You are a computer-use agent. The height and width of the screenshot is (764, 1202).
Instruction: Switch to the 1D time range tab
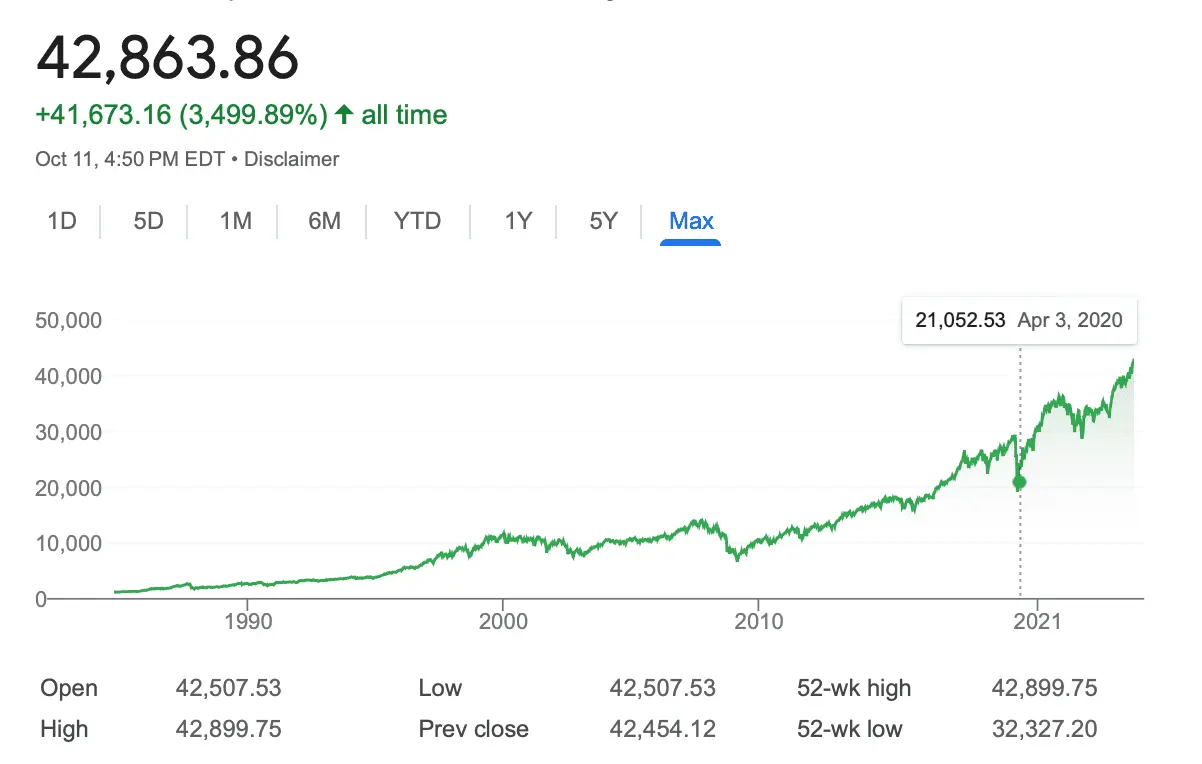click(x=62, y=221)
